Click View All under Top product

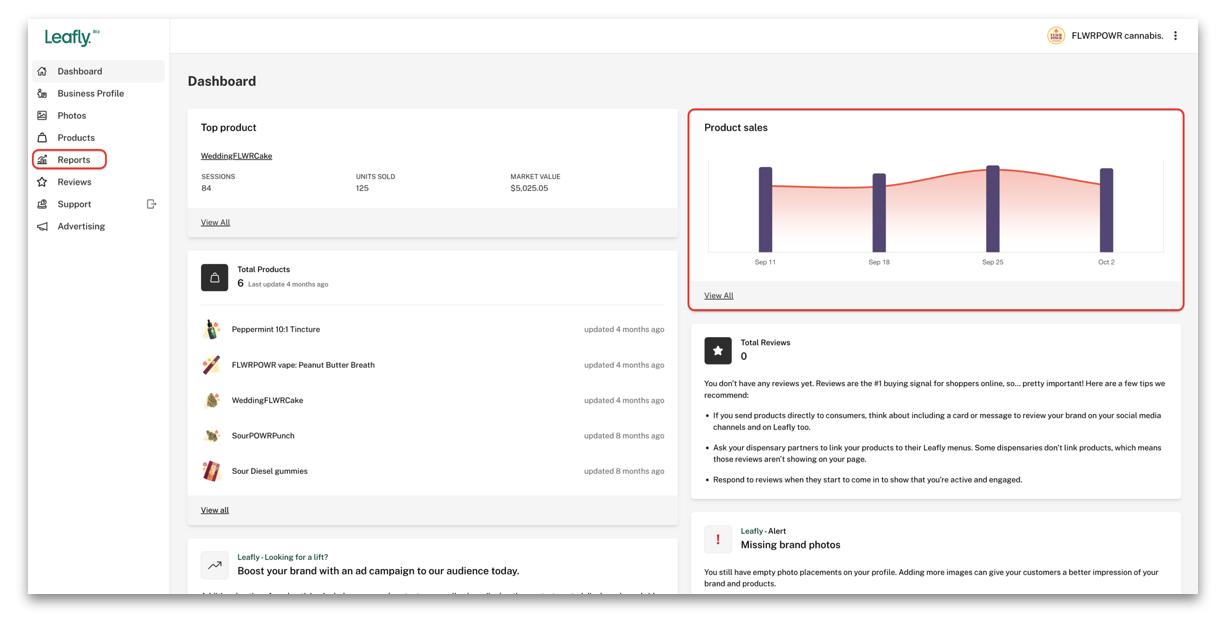coord(215,222)
